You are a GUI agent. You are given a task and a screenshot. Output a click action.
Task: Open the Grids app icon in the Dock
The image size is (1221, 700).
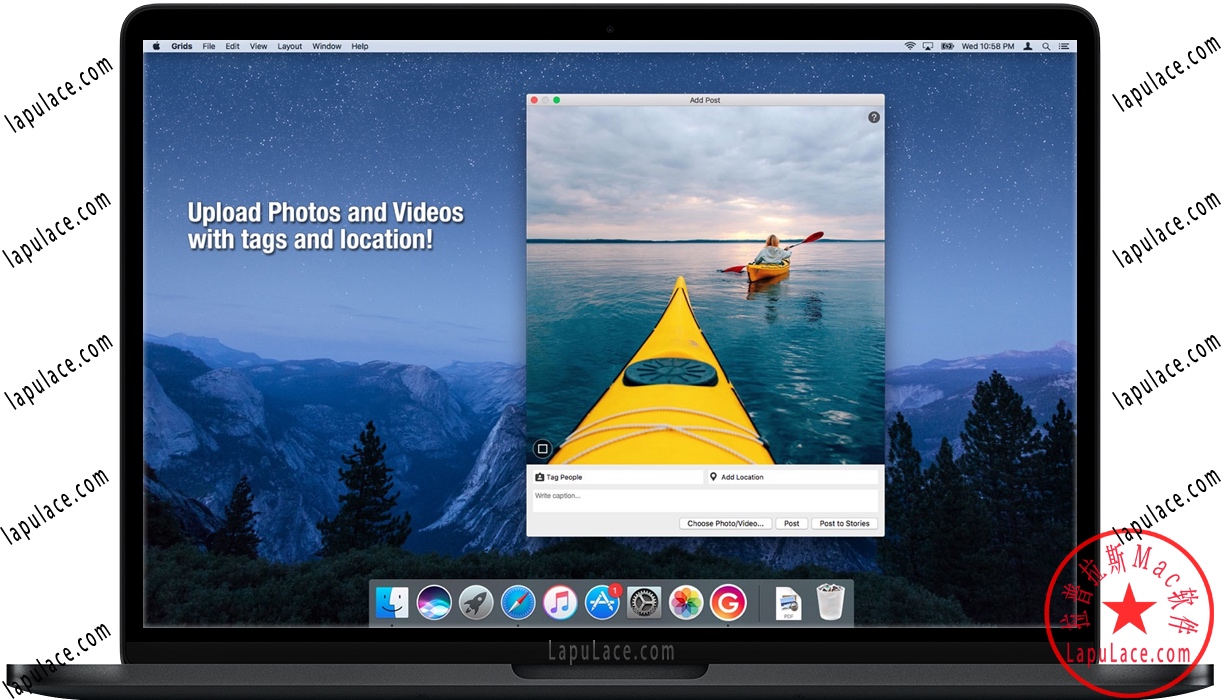728,602
